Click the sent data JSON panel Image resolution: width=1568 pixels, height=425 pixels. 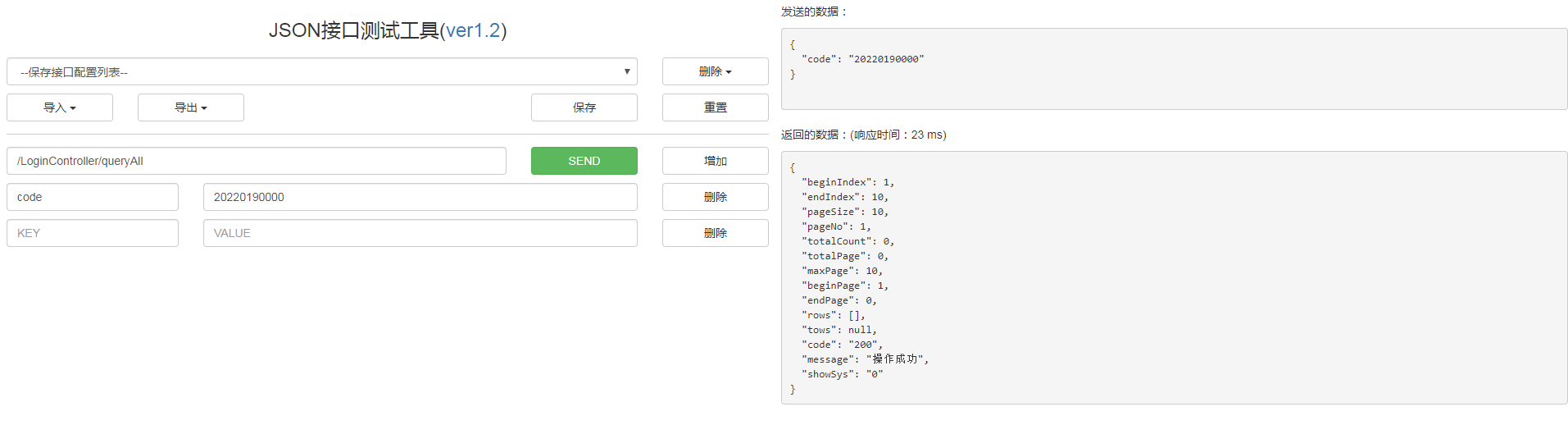[1174, 69]
